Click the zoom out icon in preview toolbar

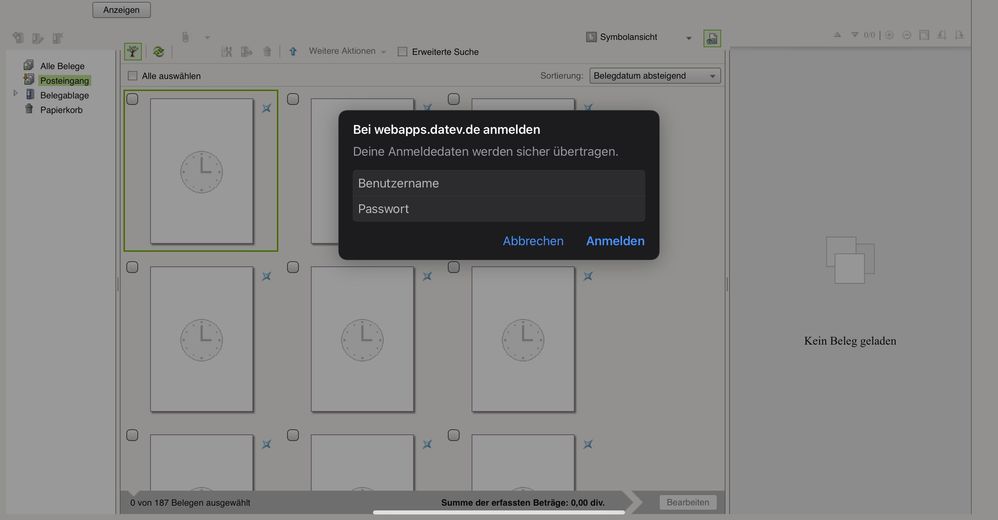tap(906, 35)
